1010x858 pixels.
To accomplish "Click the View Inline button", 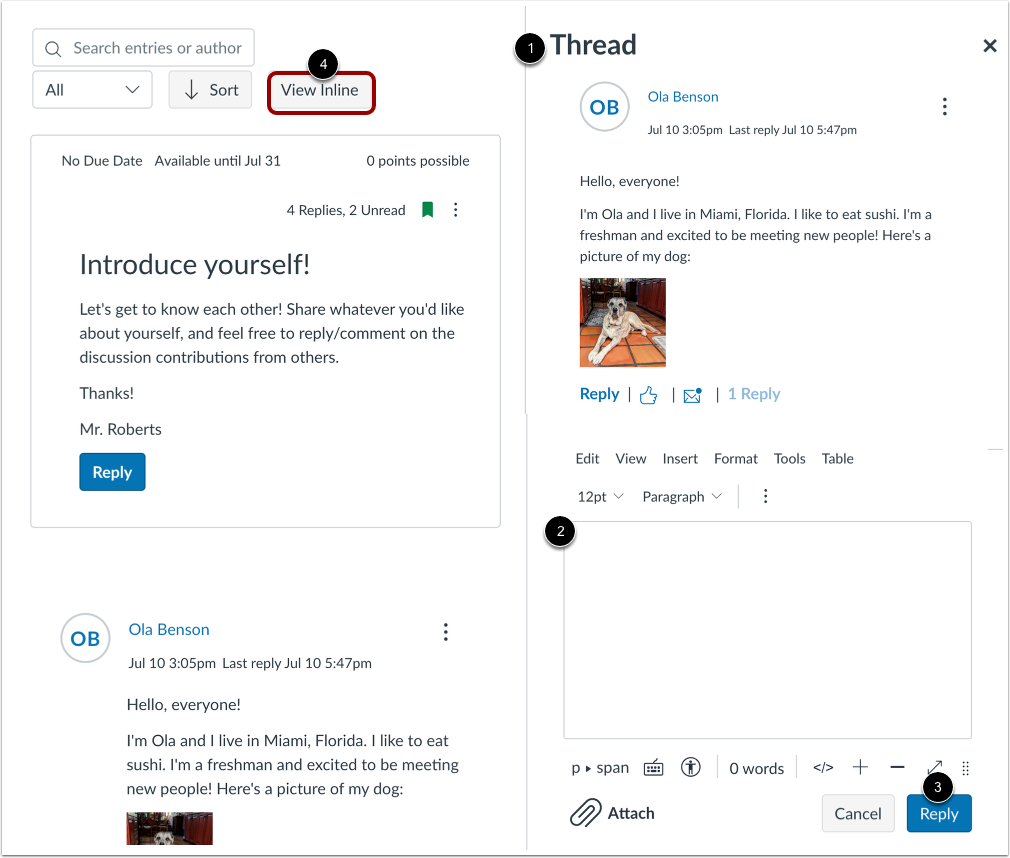I will tap(320, 90).
